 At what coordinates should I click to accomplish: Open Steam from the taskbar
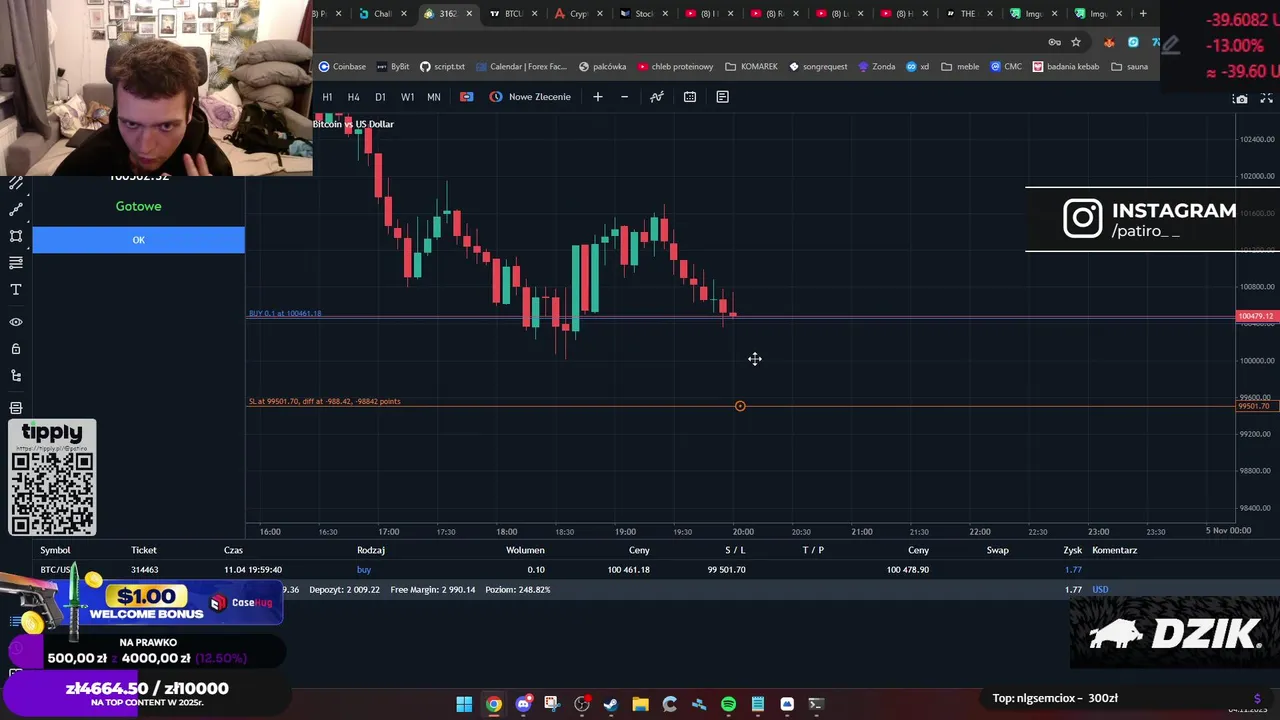click(x=611, y=704)
